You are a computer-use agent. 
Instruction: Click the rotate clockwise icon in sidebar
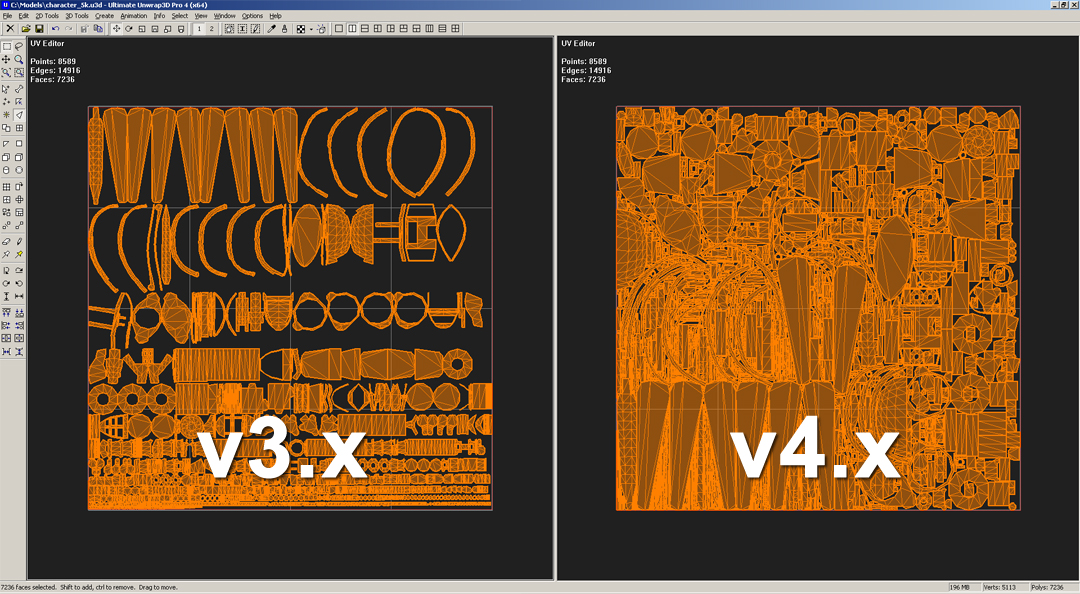point(6,283)
